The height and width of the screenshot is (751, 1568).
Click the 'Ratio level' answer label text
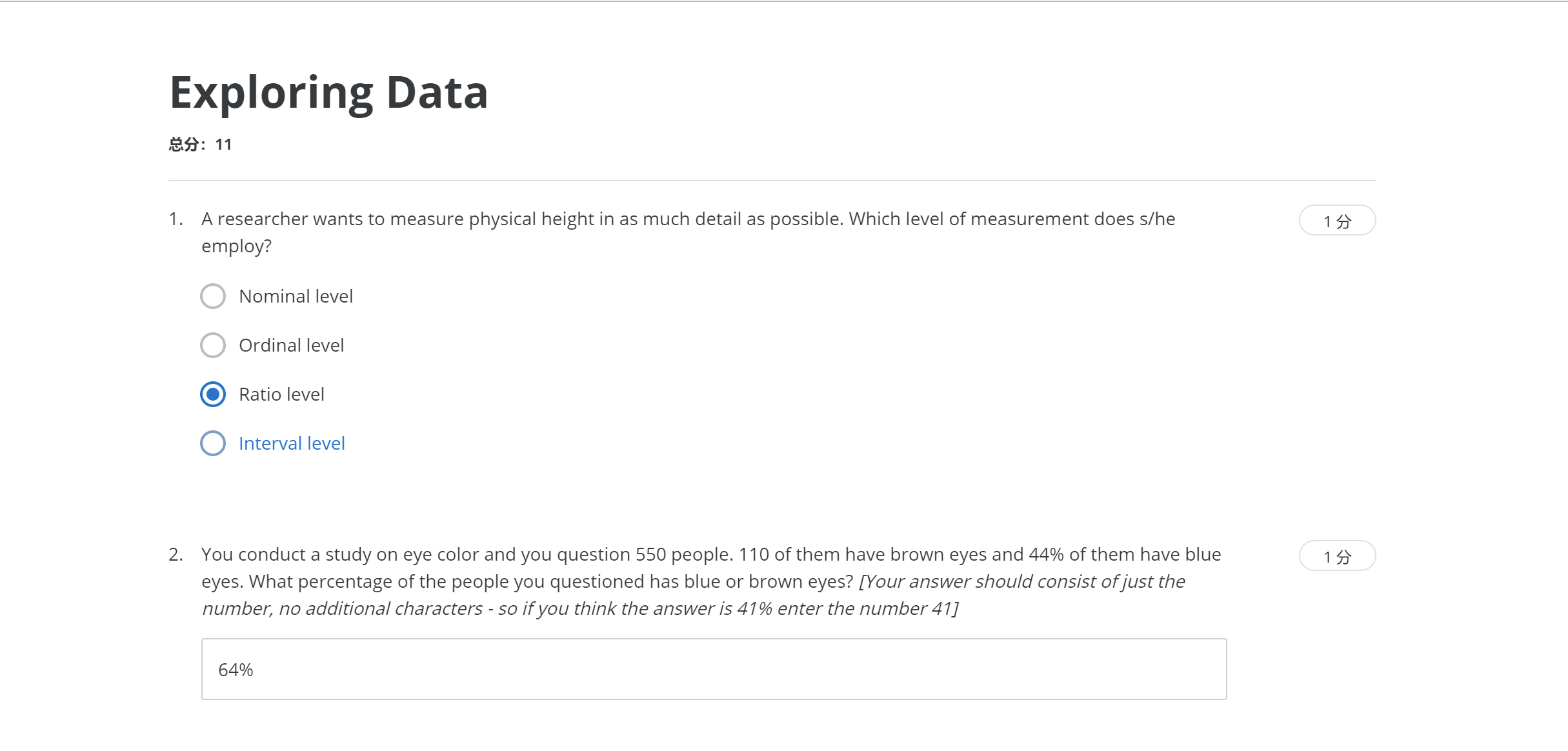pos(281,394)
